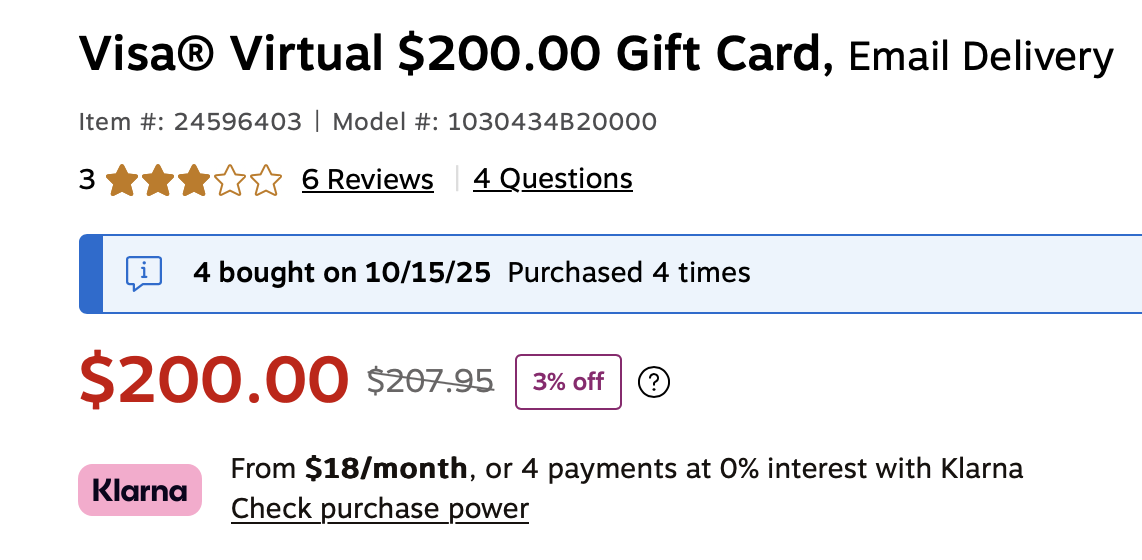1142x560 pixels.
Task: Click the 3% off discount badge
Action: pyautogui.click(x=568, y=382)
